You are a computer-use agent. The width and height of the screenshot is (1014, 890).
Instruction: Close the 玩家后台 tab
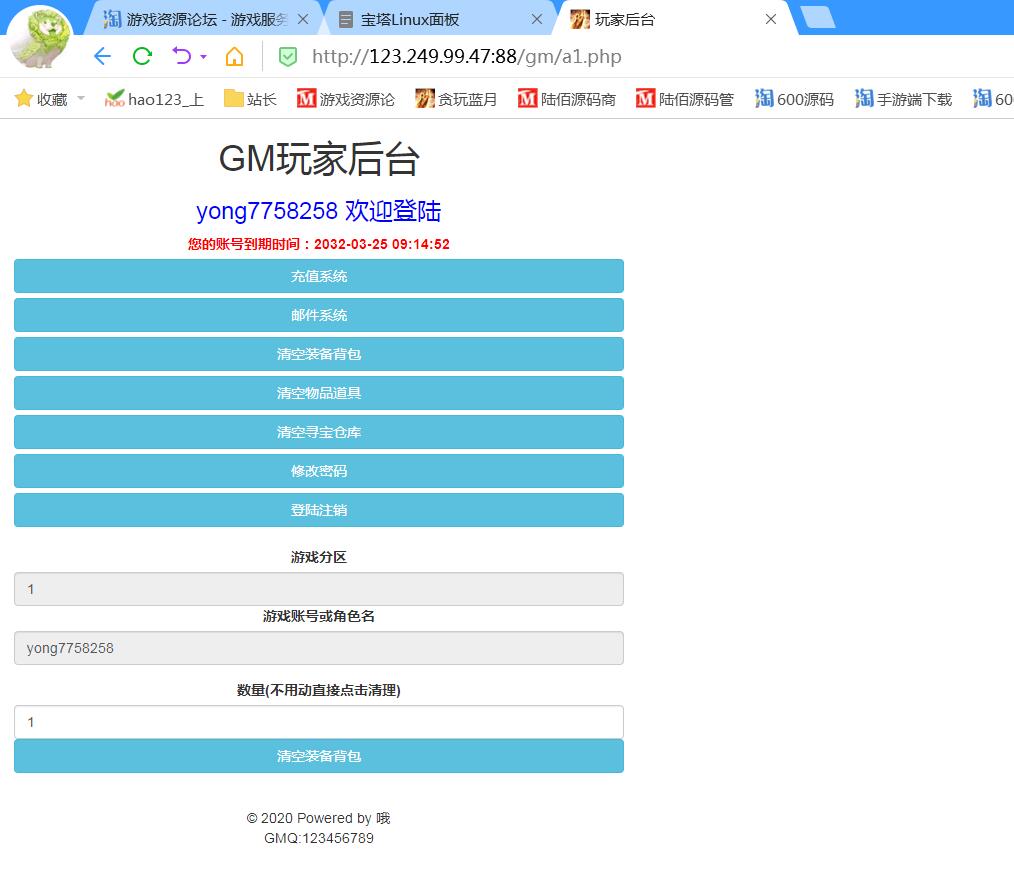(x=770, y=19)
